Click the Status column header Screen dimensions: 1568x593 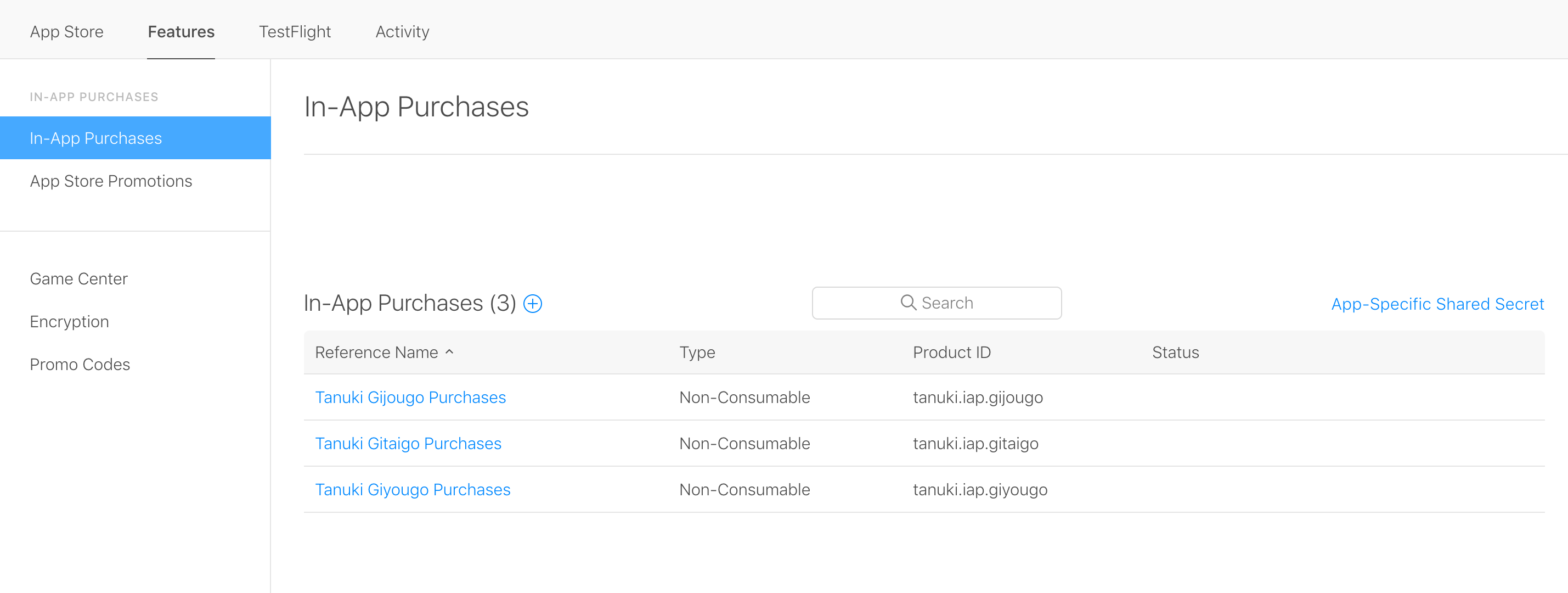[x=1175, y=353]
